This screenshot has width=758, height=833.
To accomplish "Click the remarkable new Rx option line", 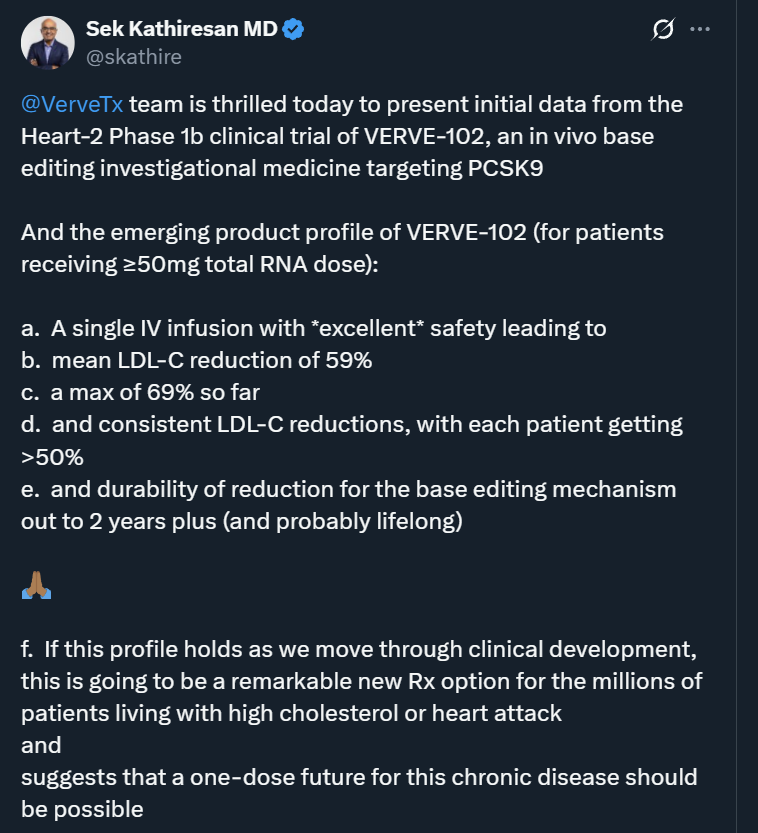I will click(362, 682).
